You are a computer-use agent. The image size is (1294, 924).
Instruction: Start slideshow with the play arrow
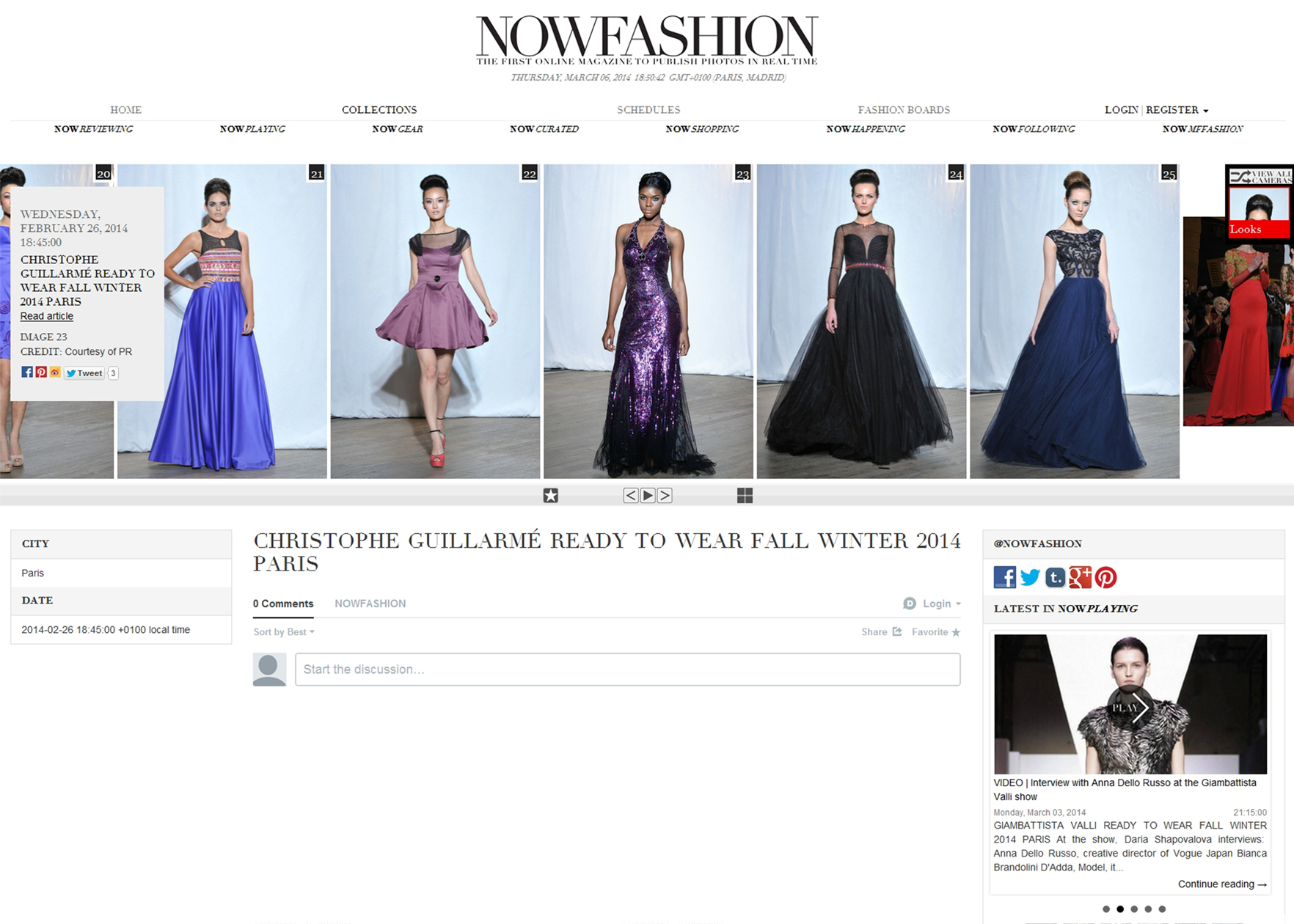point(648,496)
